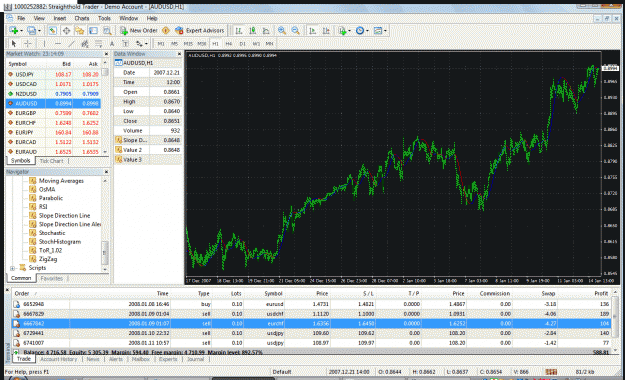Select the Fibonacci retracement tool
625x380 pixels.
coord(98,43)
